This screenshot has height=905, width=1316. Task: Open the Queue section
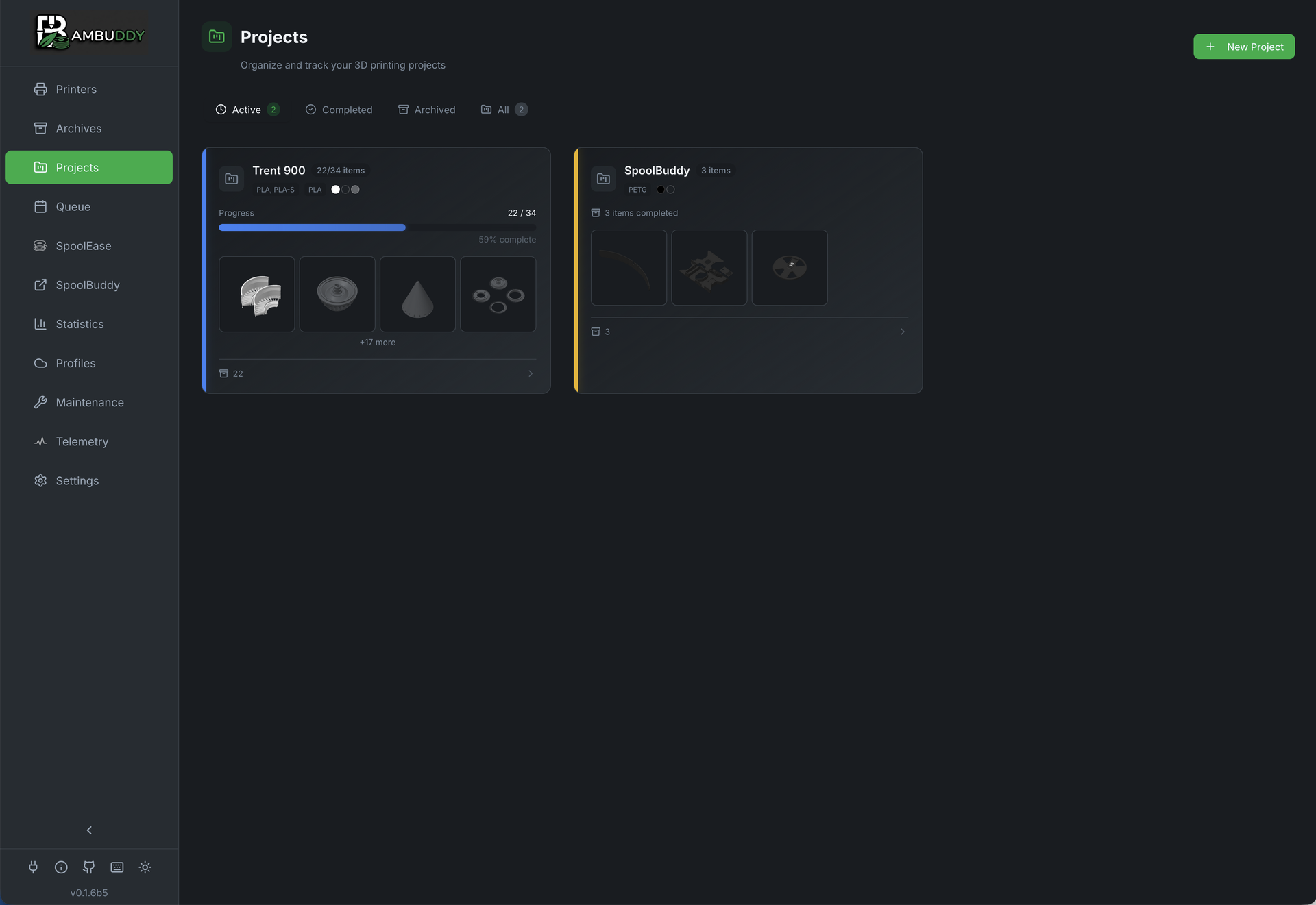pos(73,206)
